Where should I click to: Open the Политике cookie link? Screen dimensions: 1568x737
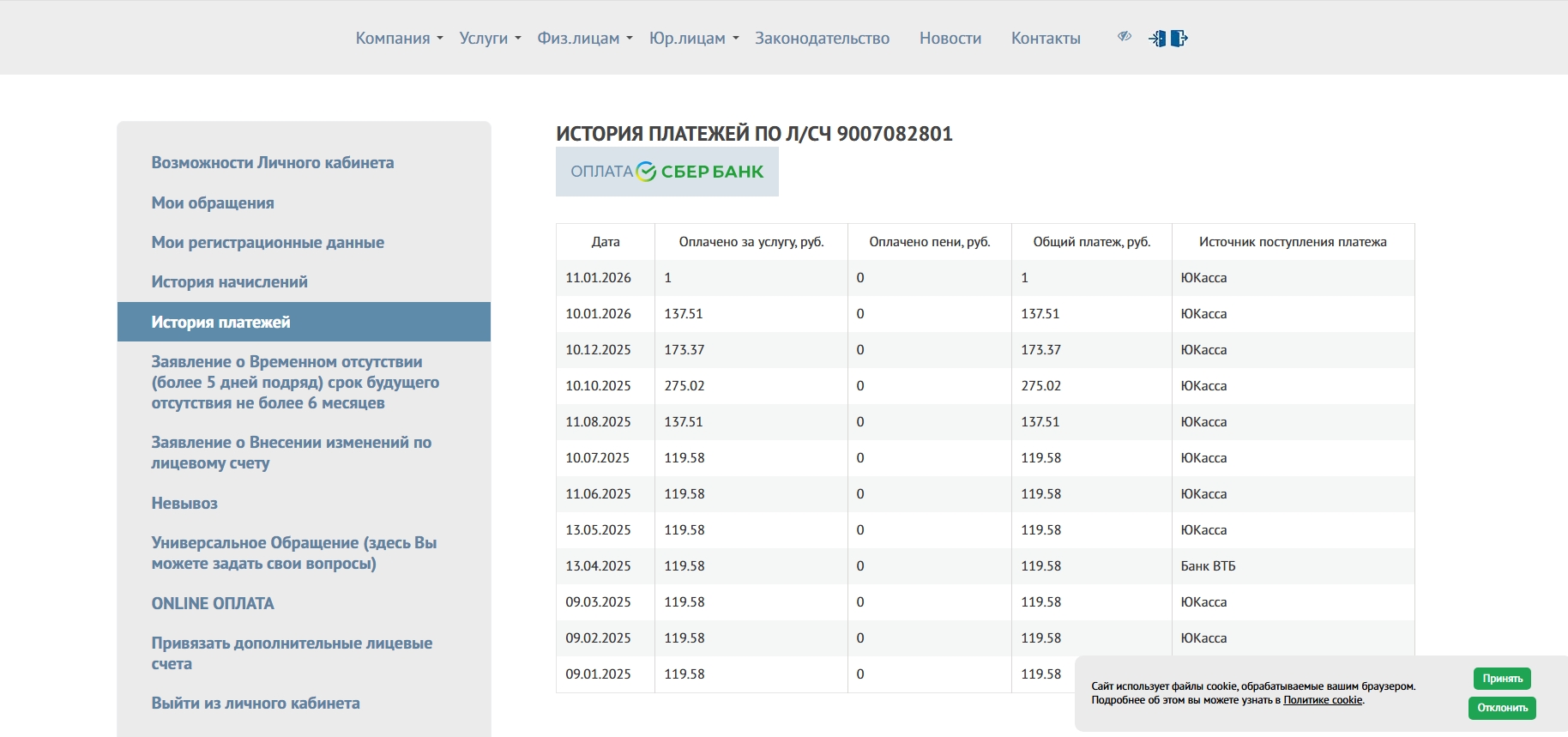[1322, 700]
